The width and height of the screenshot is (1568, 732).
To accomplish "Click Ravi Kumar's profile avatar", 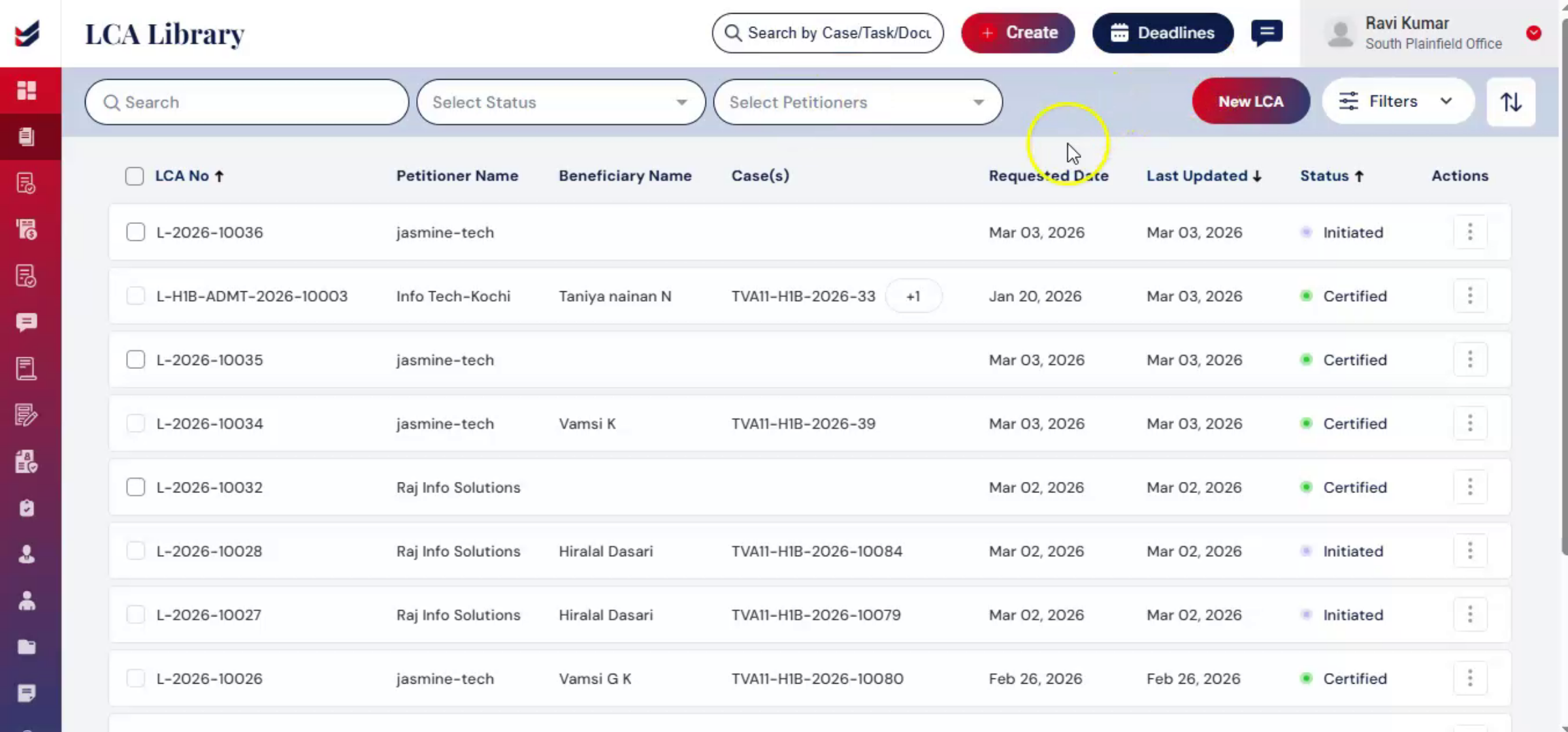I will pyautogui.click(x=1341, y=33).
